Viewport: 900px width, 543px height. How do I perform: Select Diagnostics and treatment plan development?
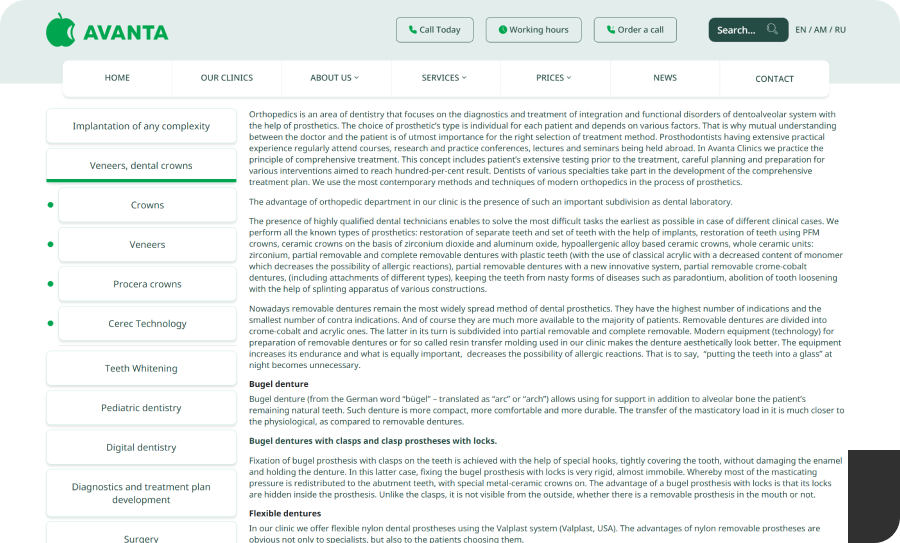coord(141,493)
